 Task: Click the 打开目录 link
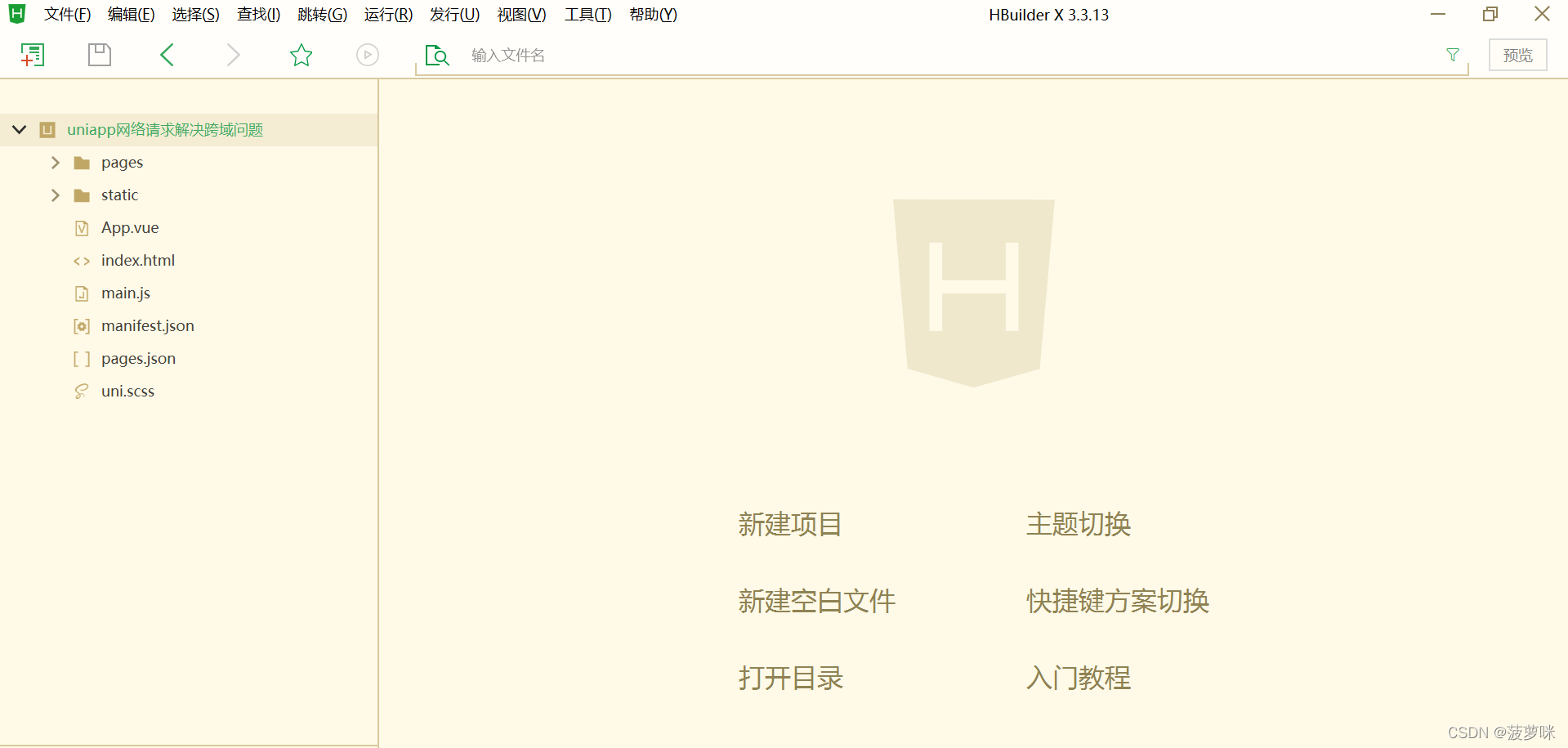(791, 679)
